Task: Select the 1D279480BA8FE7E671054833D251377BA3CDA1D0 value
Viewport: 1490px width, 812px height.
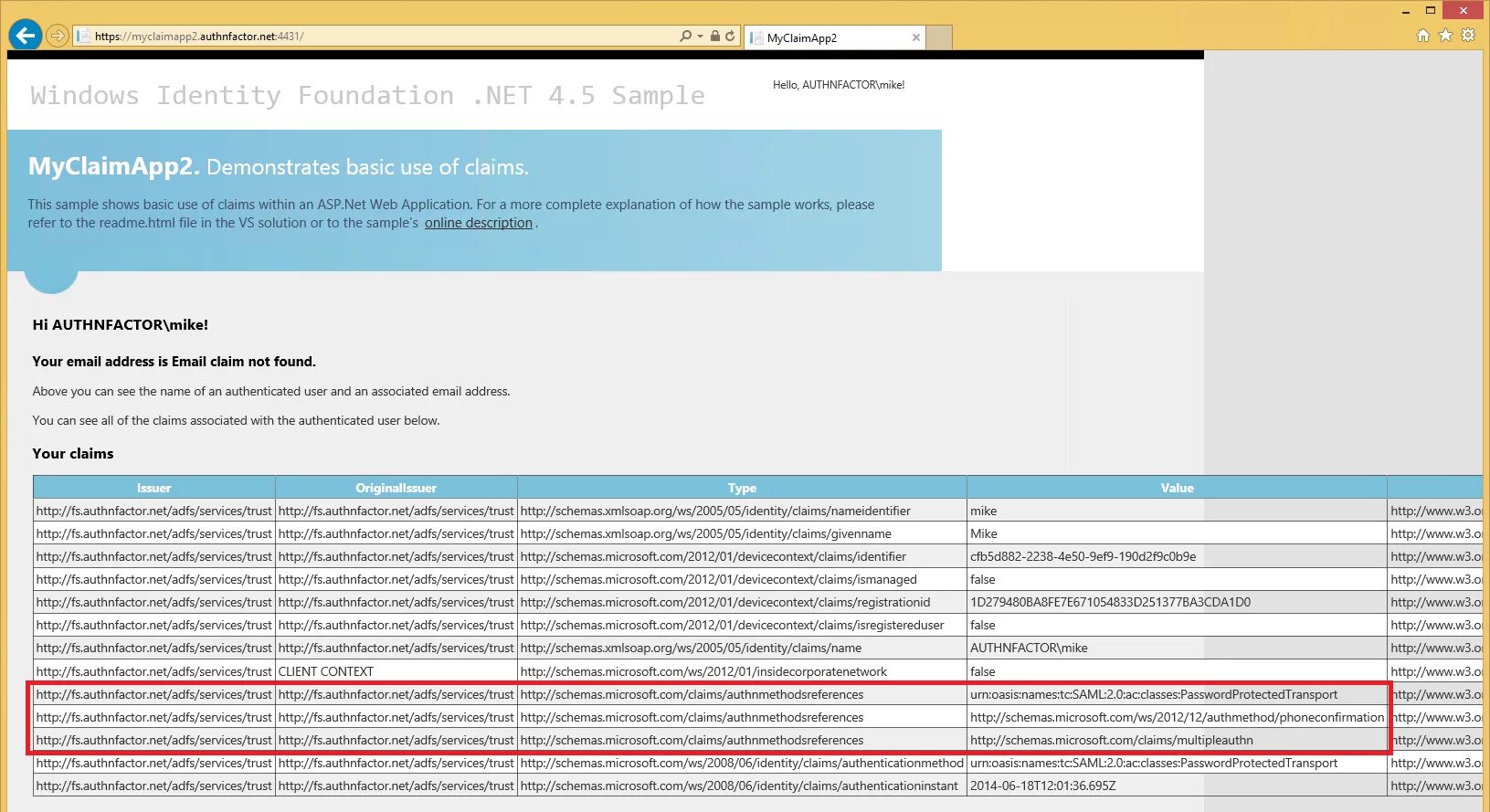Action: (x=1177, y=602)
